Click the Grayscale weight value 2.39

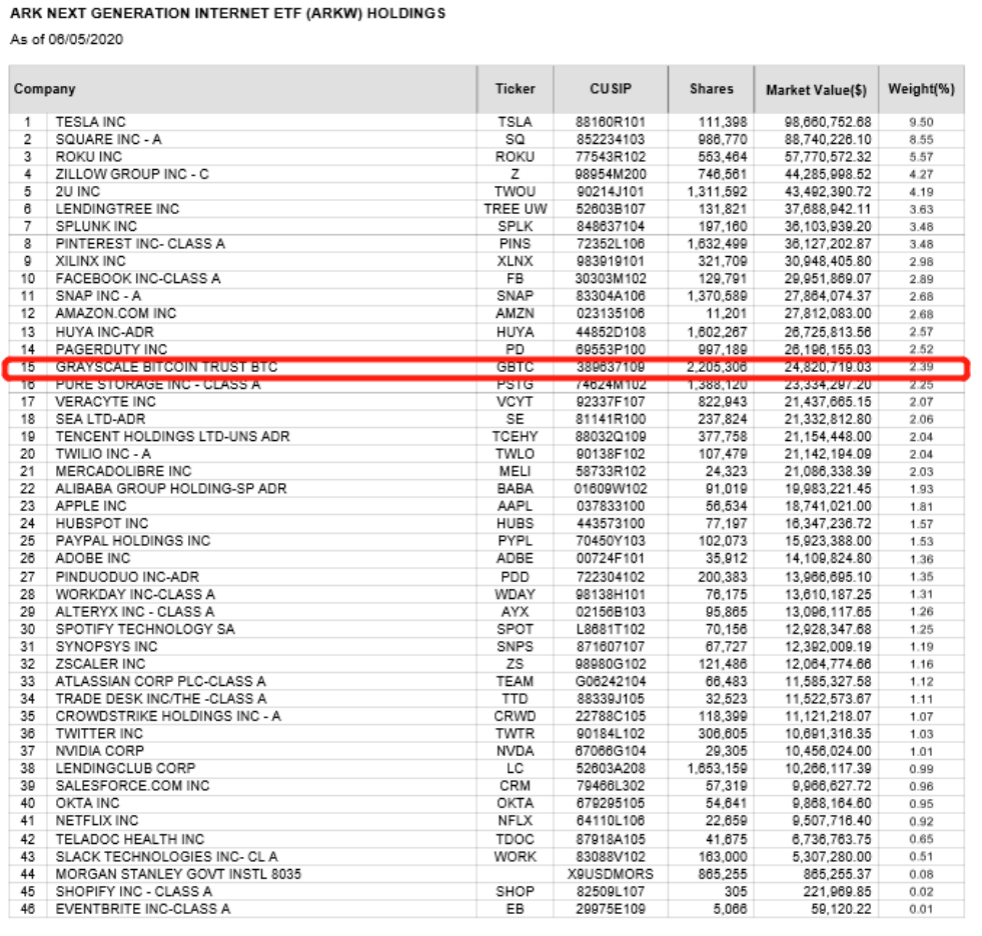tap(921, 368)
